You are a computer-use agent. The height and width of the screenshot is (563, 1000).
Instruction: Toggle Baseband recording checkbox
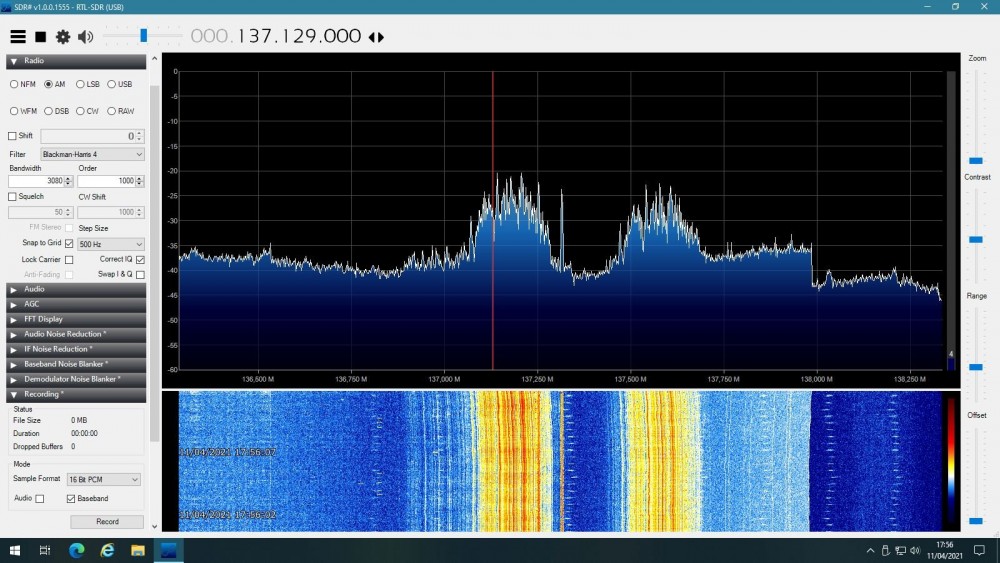(71, 499)
